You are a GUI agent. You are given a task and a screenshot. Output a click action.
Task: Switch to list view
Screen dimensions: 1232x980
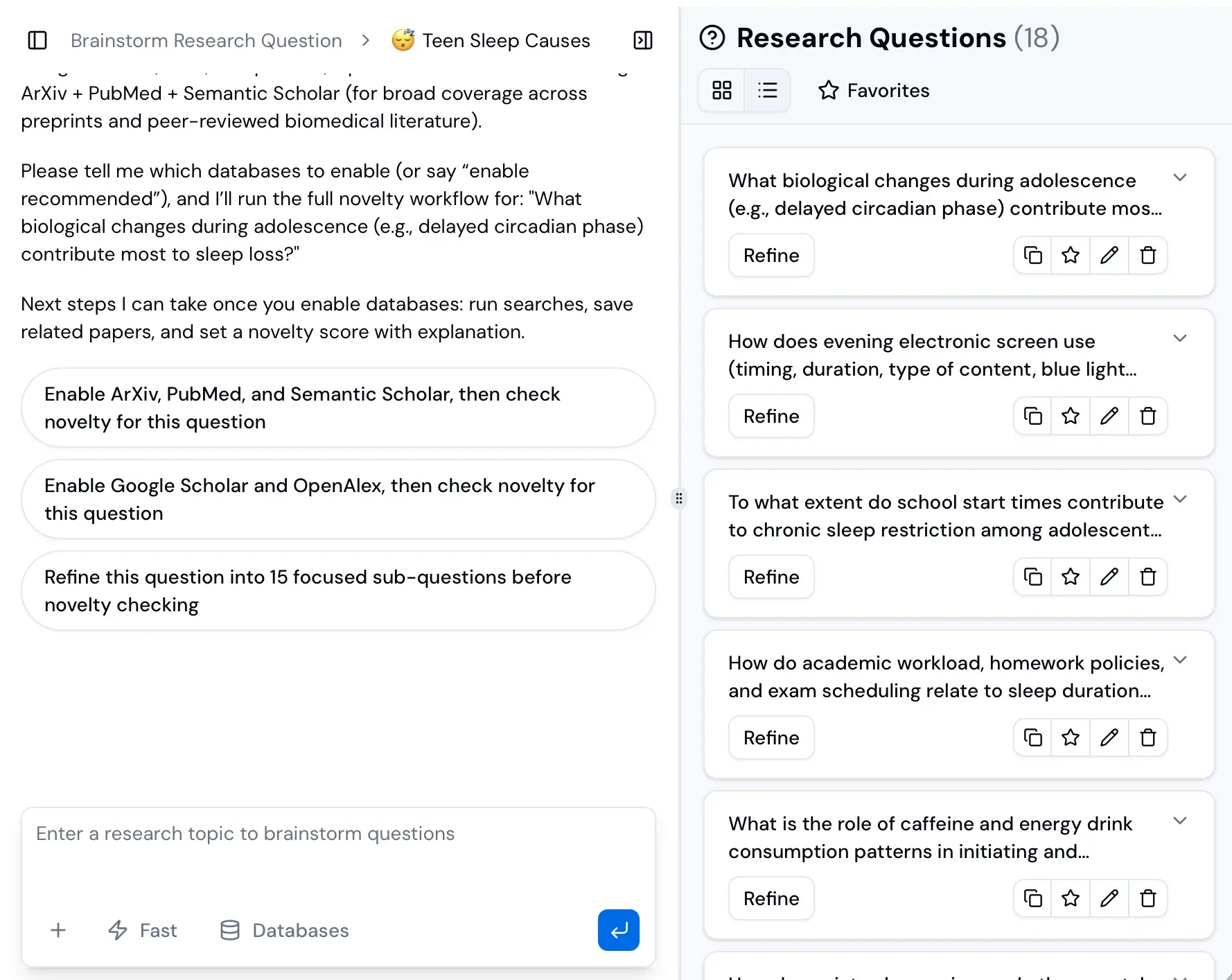click(767, 91)
